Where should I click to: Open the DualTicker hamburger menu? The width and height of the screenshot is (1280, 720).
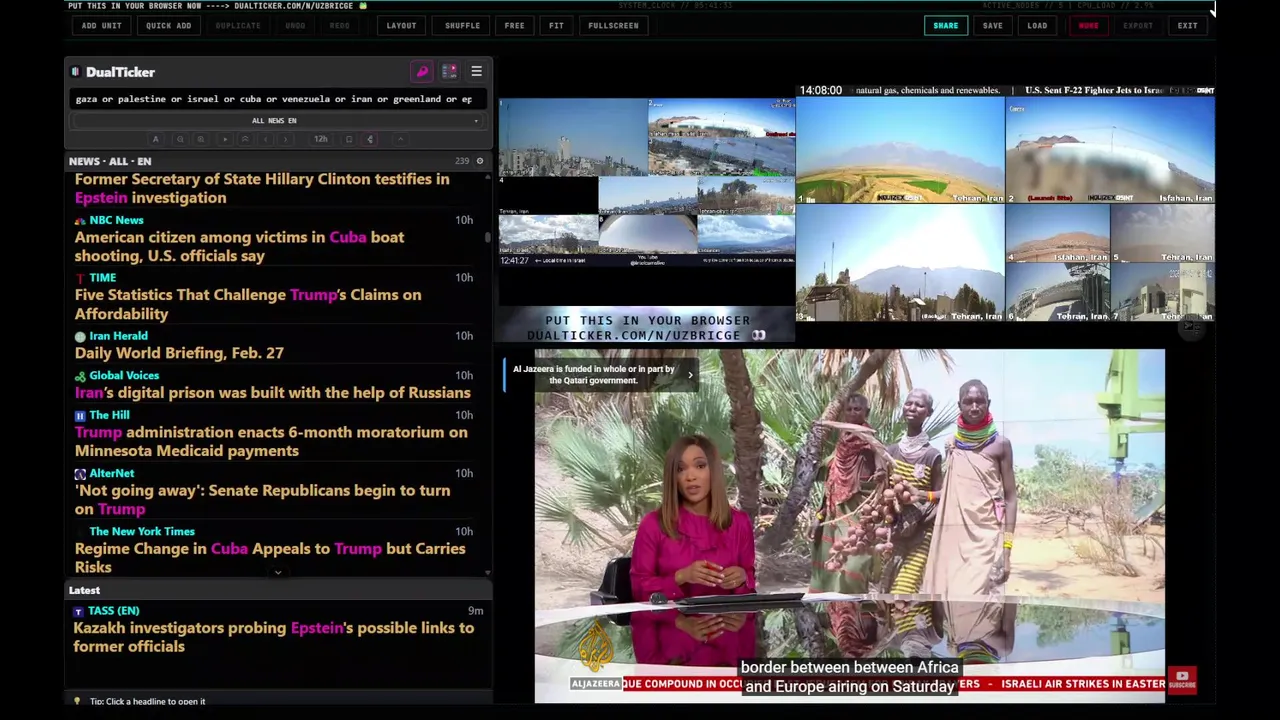[x=476, y=72]
